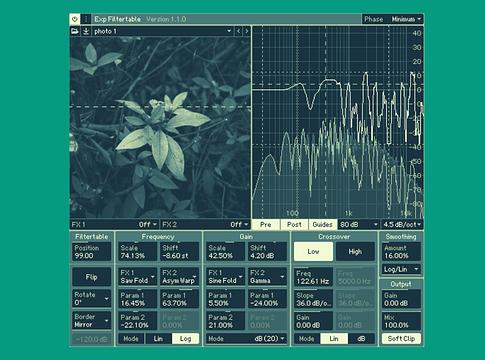Click Frequency Param 2 -22.10% field

137,321
